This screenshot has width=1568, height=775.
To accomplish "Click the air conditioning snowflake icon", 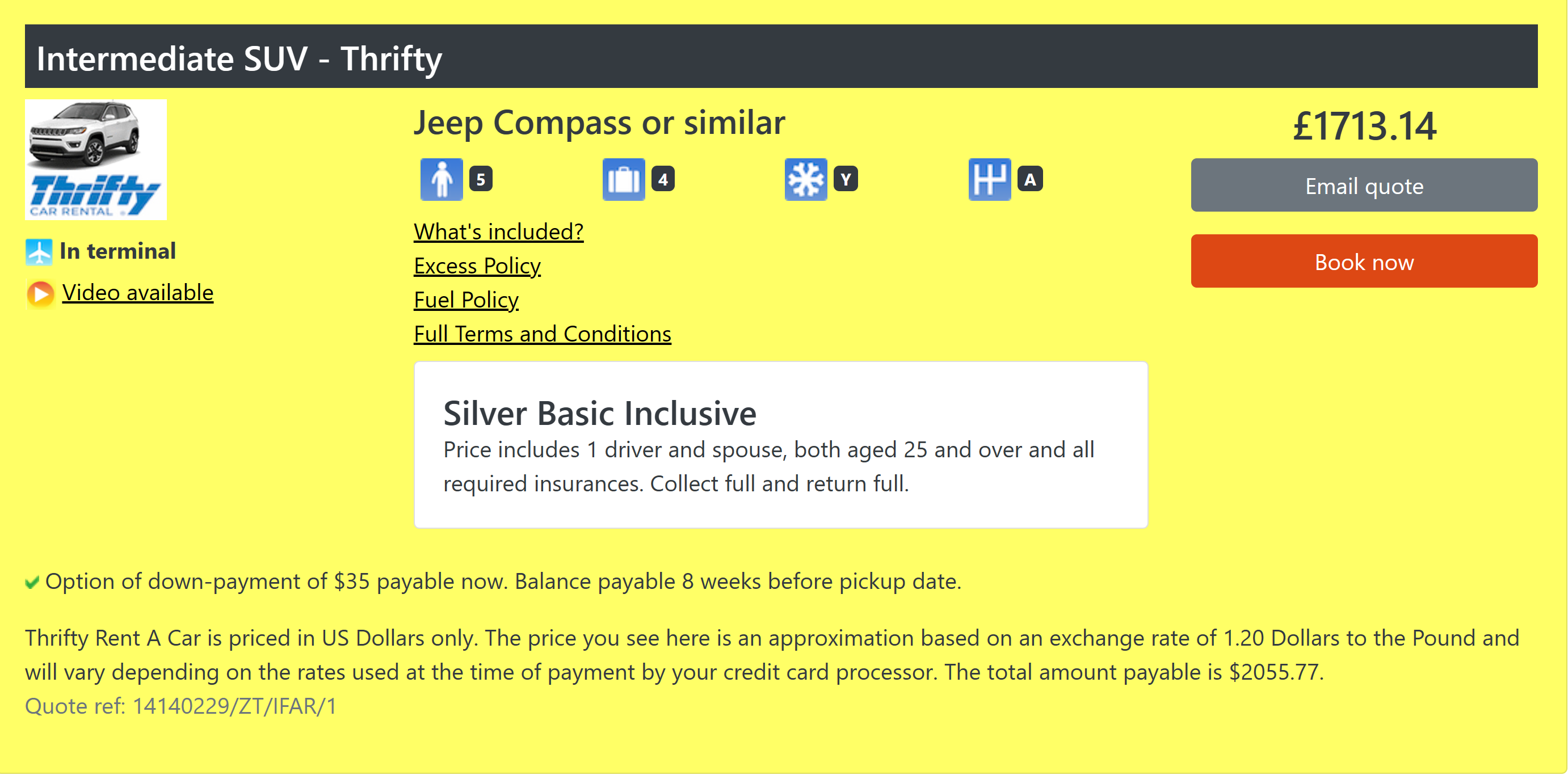I will click(805, 179).
